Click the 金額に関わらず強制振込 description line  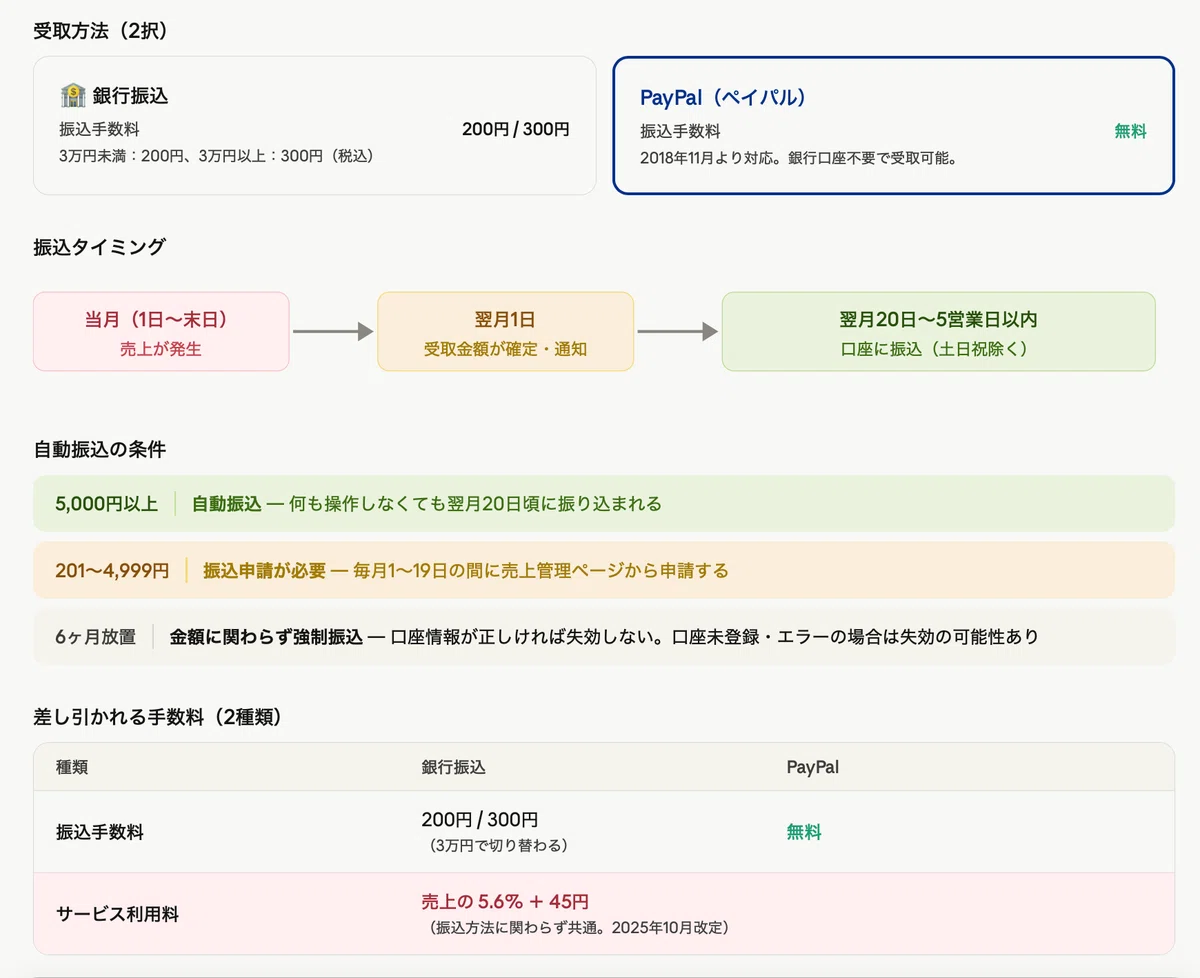[604, 637]
